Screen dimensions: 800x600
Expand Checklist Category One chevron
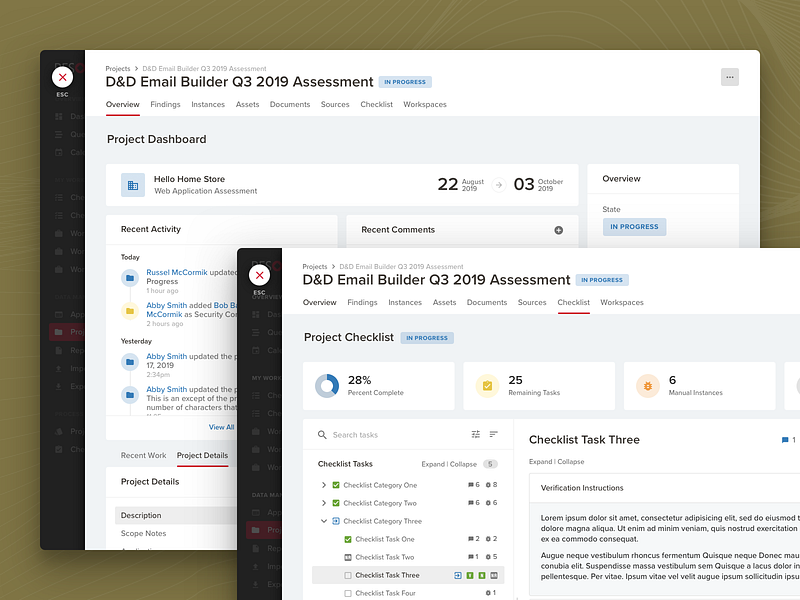pos(323,485)
